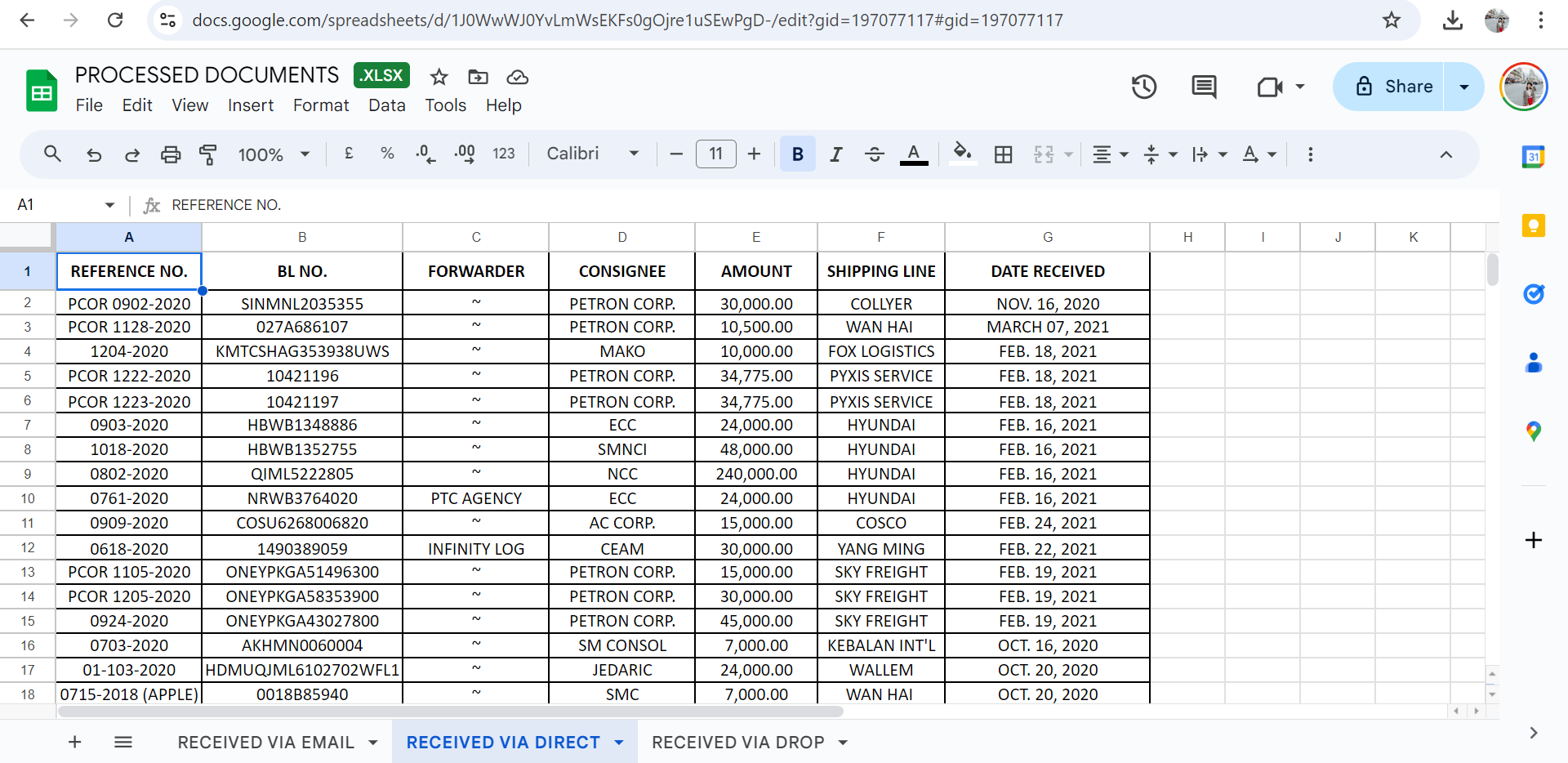Increase decimal places
This screenshot has width=1568, height=763.
coord(465,154)
